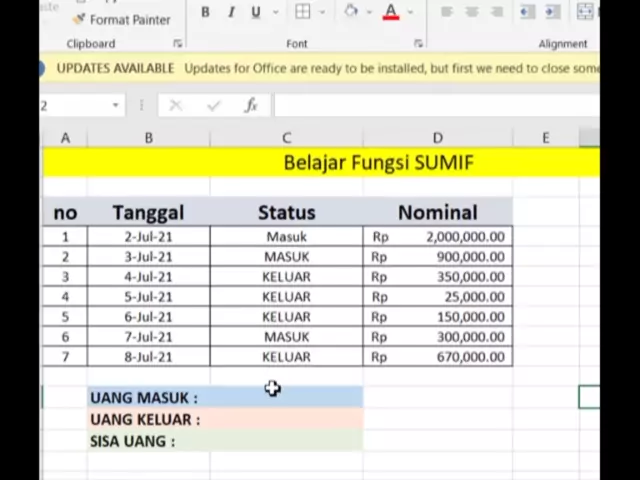Click the Format Painter tool
The width and height of the screenshot is (640, 480).
pyautogui.click(x=121, y=19)
